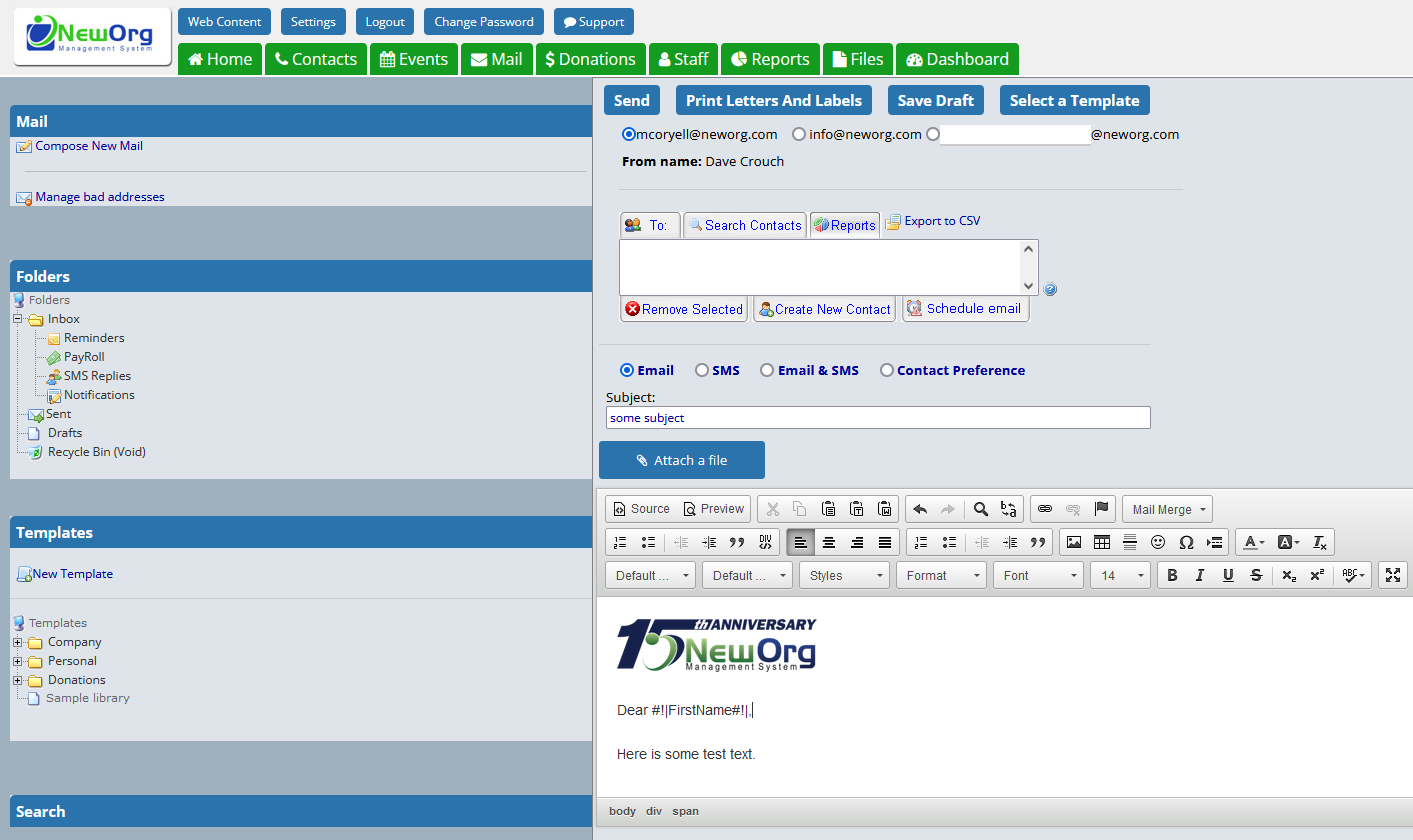Choose Paste from Word icon
This screenshot has width=1413, height=840.
[x=884, y=509]
